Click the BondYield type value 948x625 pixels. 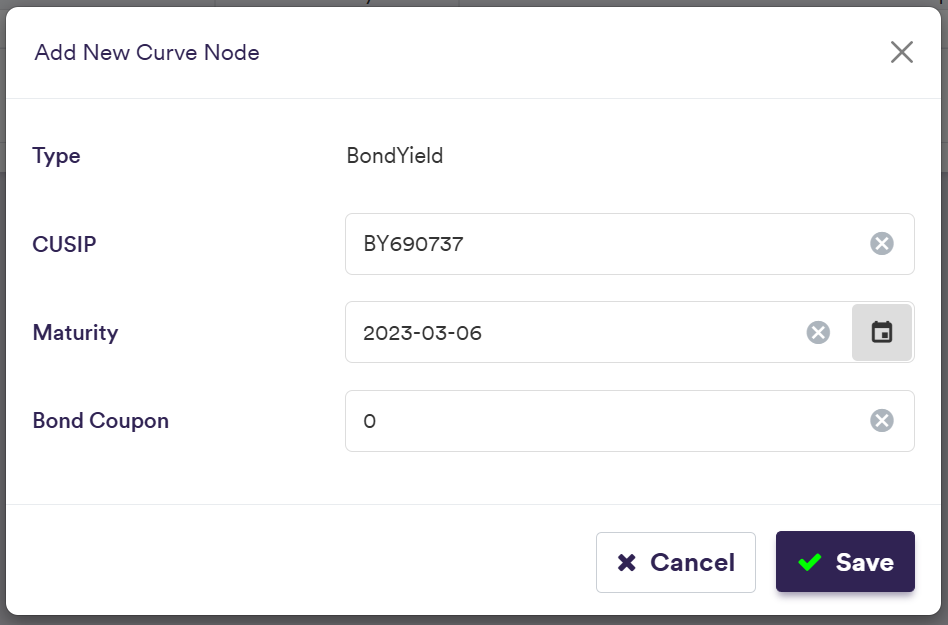[x=395, y=156]
